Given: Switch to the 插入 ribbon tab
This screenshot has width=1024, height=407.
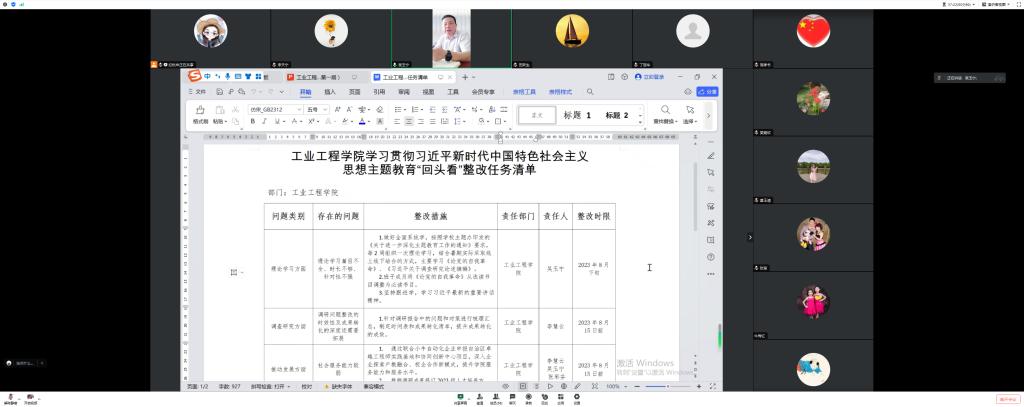Looking at the screenshot, I should tap(329, 91).
